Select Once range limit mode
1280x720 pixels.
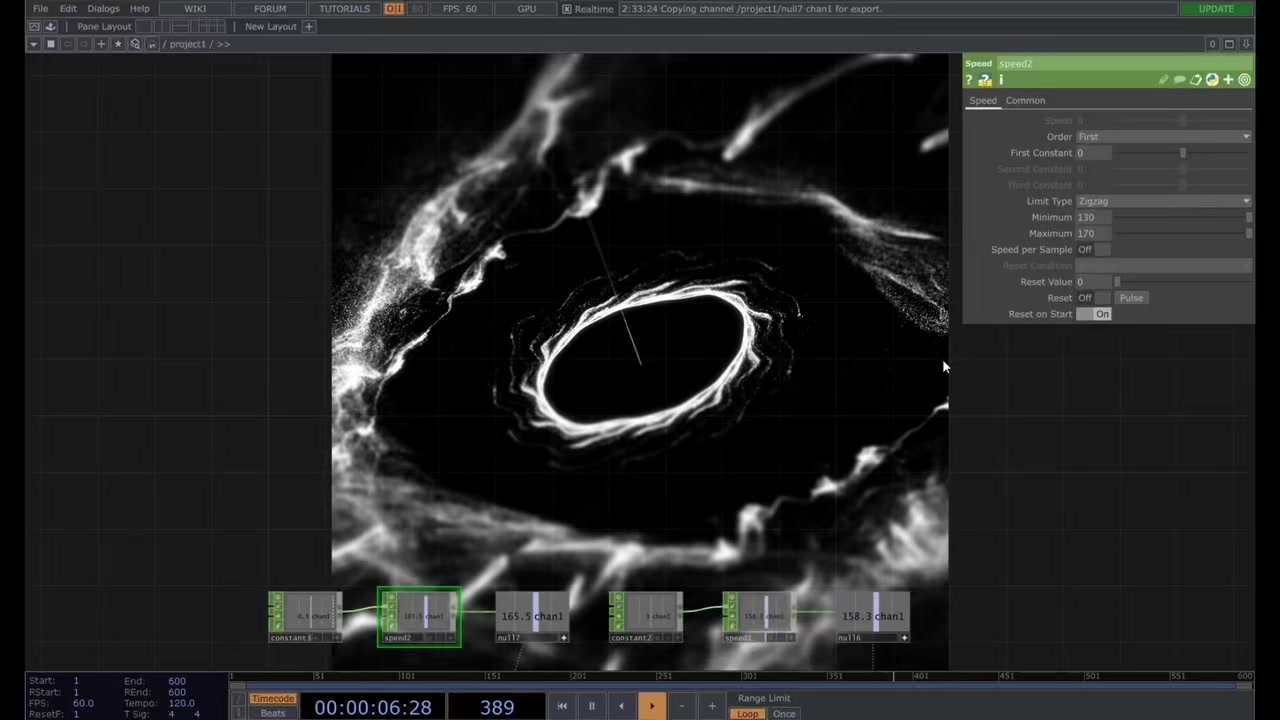784,714
